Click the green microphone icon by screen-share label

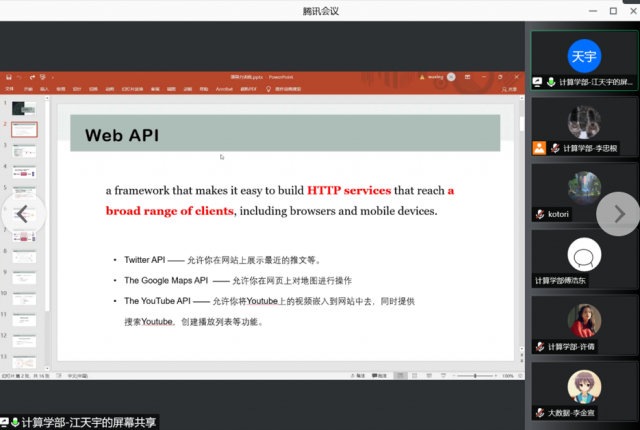coord(14,423)
